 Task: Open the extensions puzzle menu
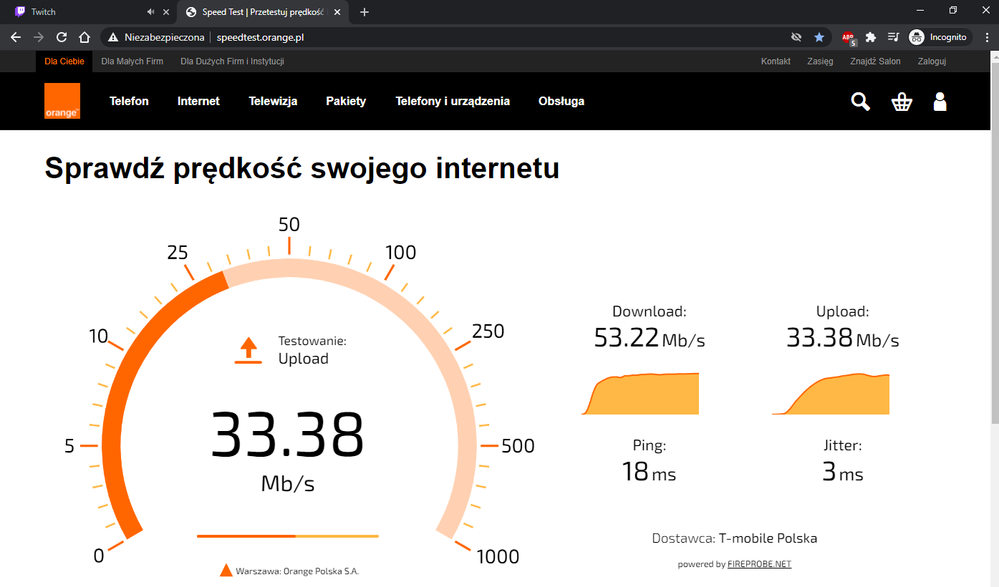coord(870,38)
